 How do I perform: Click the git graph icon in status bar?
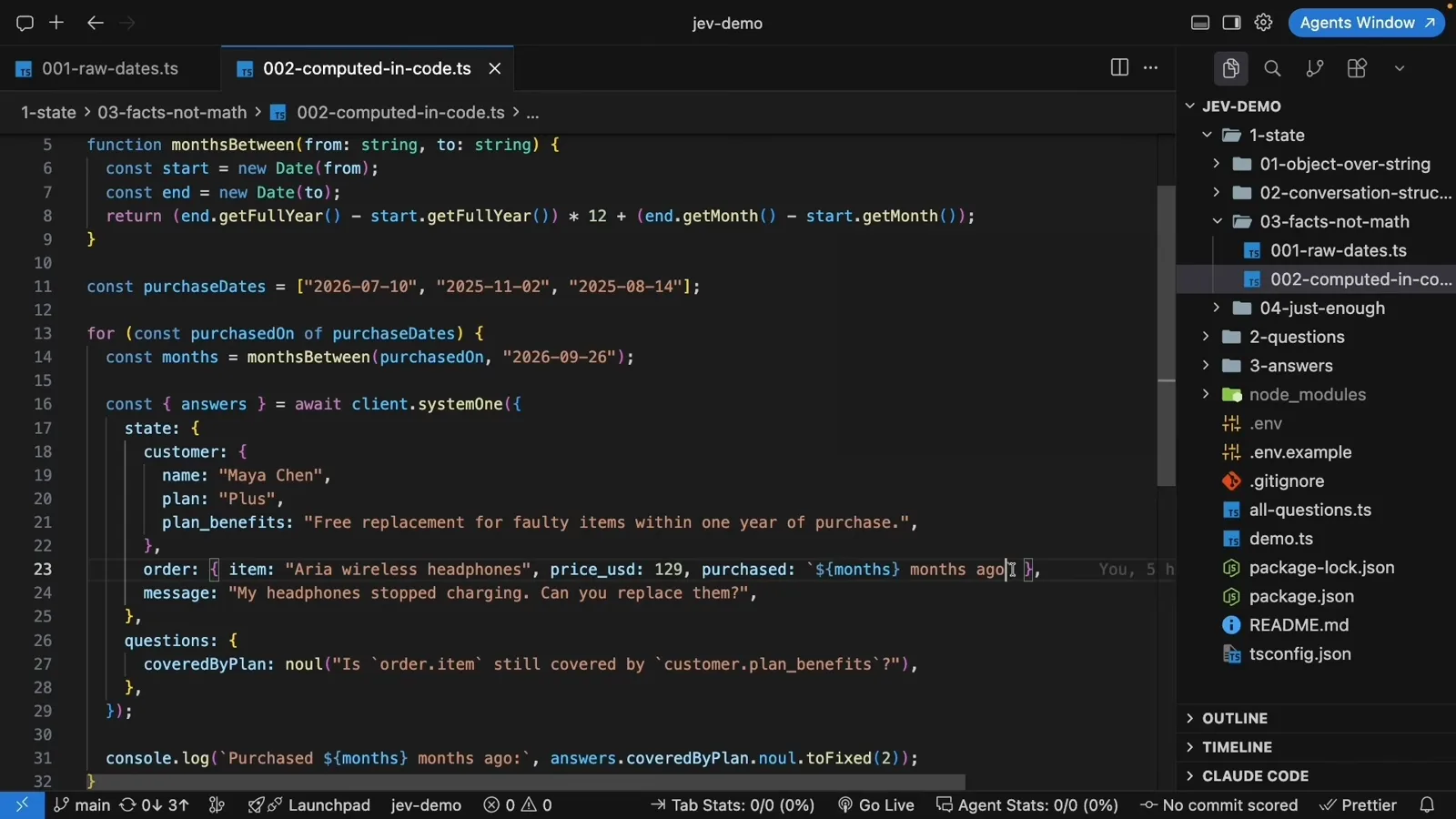(x=217, y=805)
